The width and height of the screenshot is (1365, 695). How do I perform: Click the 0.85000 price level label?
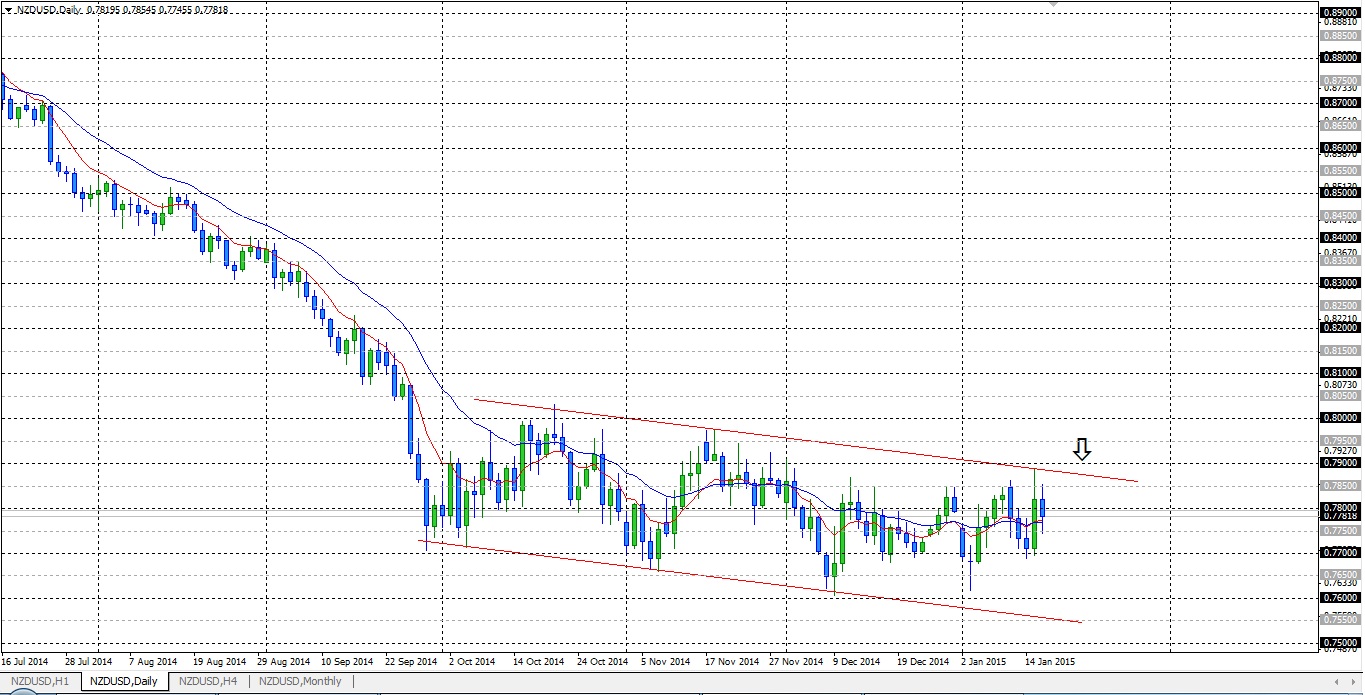(1340, 192)
